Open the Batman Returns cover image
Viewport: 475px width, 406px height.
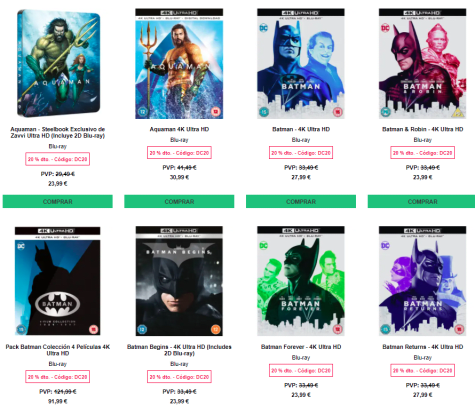click(x=422, y=281)
